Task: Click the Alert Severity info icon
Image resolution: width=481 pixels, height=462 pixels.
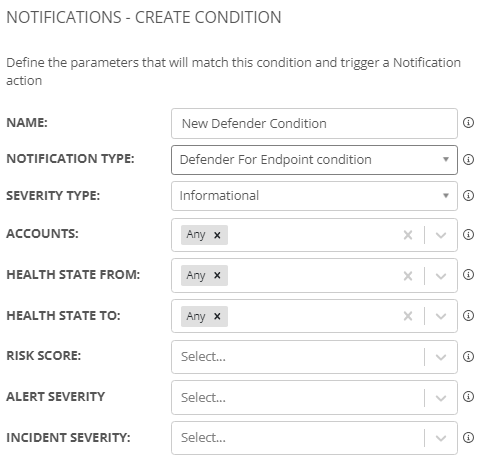Action: [x=468, y=397]
